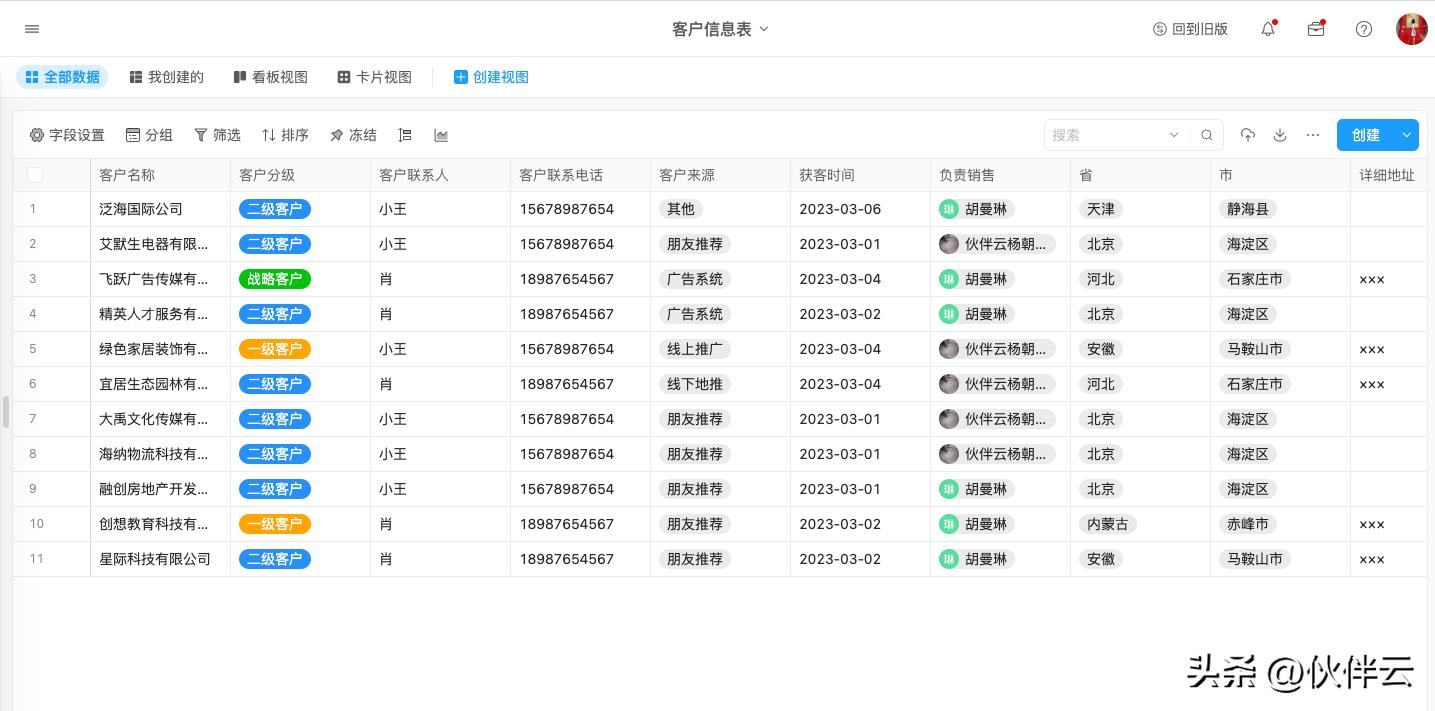
Task: Toggle the select-all checkbox in header
Action: (x=35, y=175)
